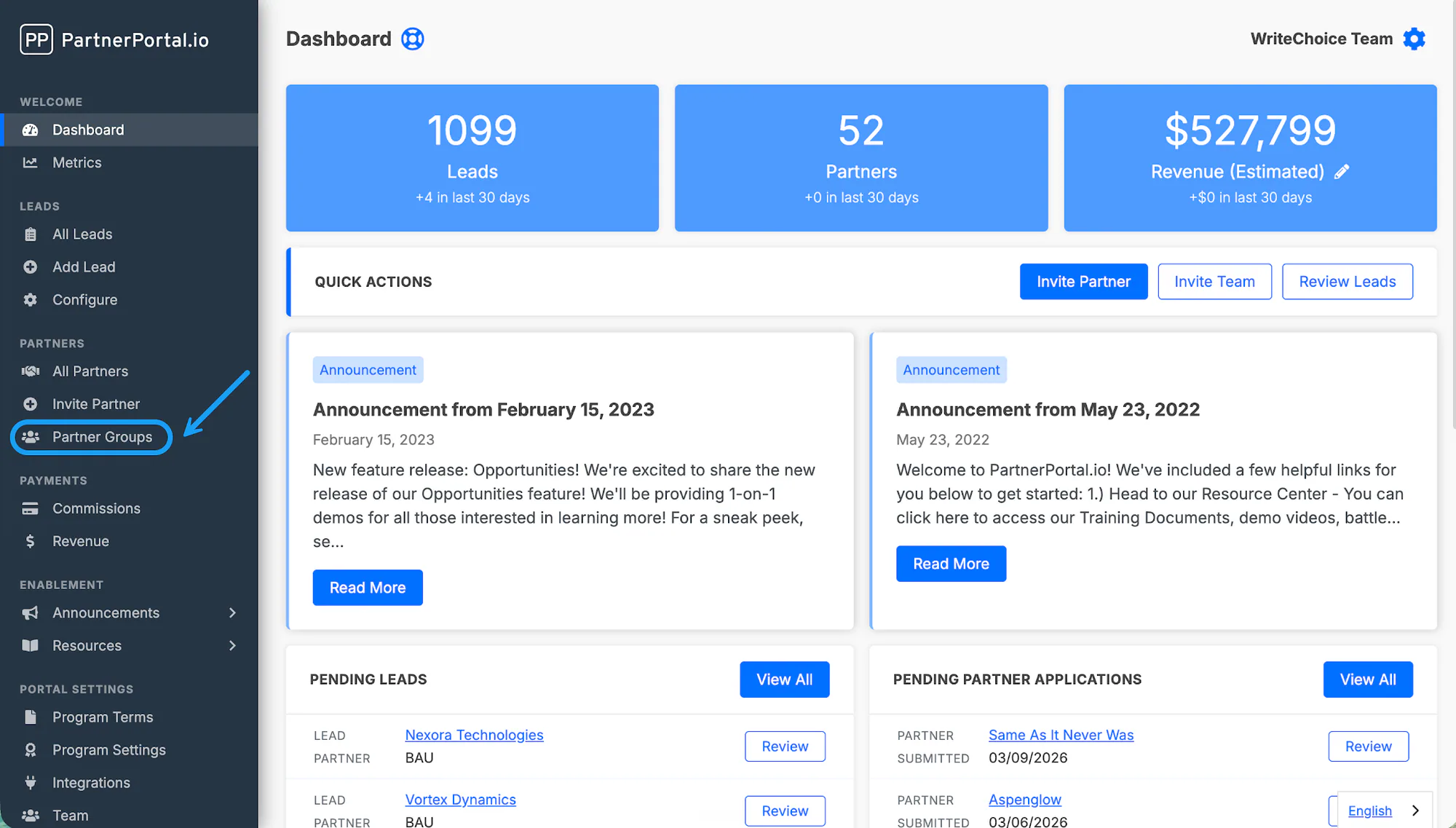1456x828 pixels.
Task: Click the Program Settings award icon
Action: coord(30,750)
